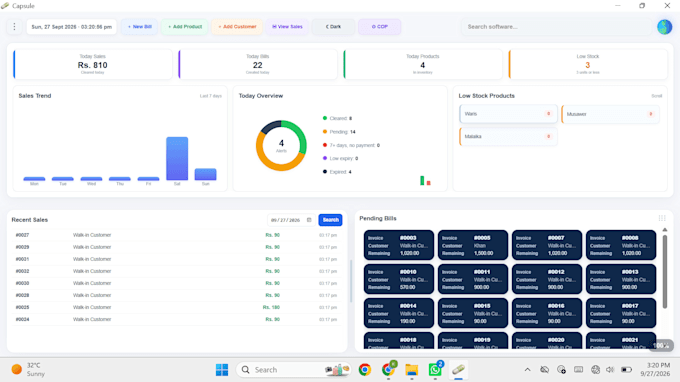Screen dimensions: 680x382
Task: Open WhatsApp from taskbar
Action: pyautogui.click(x=435, y=370)
